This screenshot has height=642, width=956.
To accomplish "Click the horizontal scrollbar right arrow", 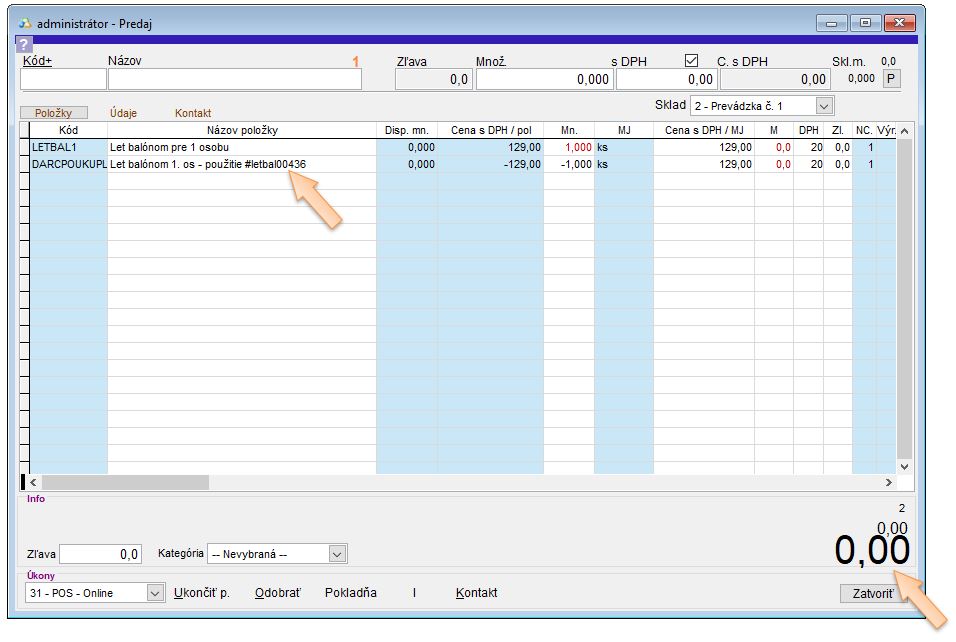I will (x=905, y=482).
